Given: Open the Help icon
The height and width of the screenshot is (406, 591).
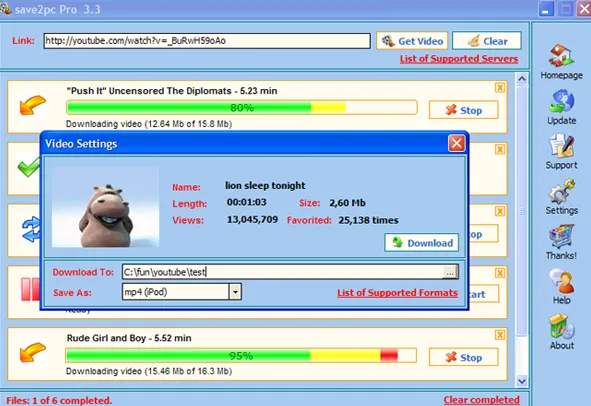Looking at the screenshot, I should point(562,281).
